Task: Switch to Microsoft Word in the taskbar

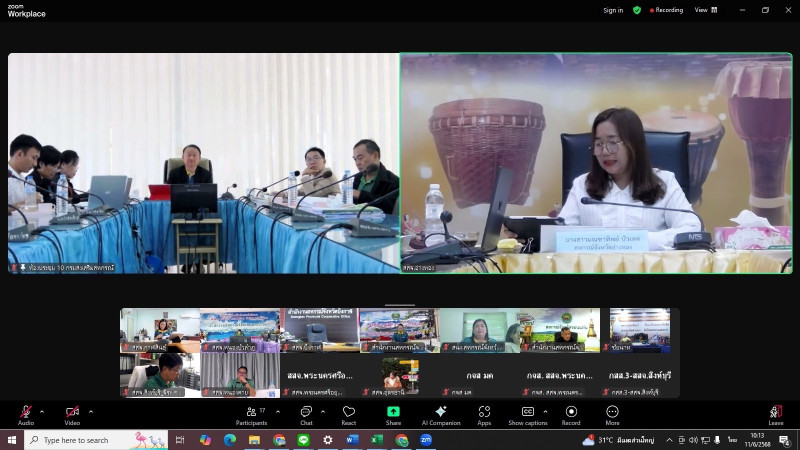Action: pos(352,440)
